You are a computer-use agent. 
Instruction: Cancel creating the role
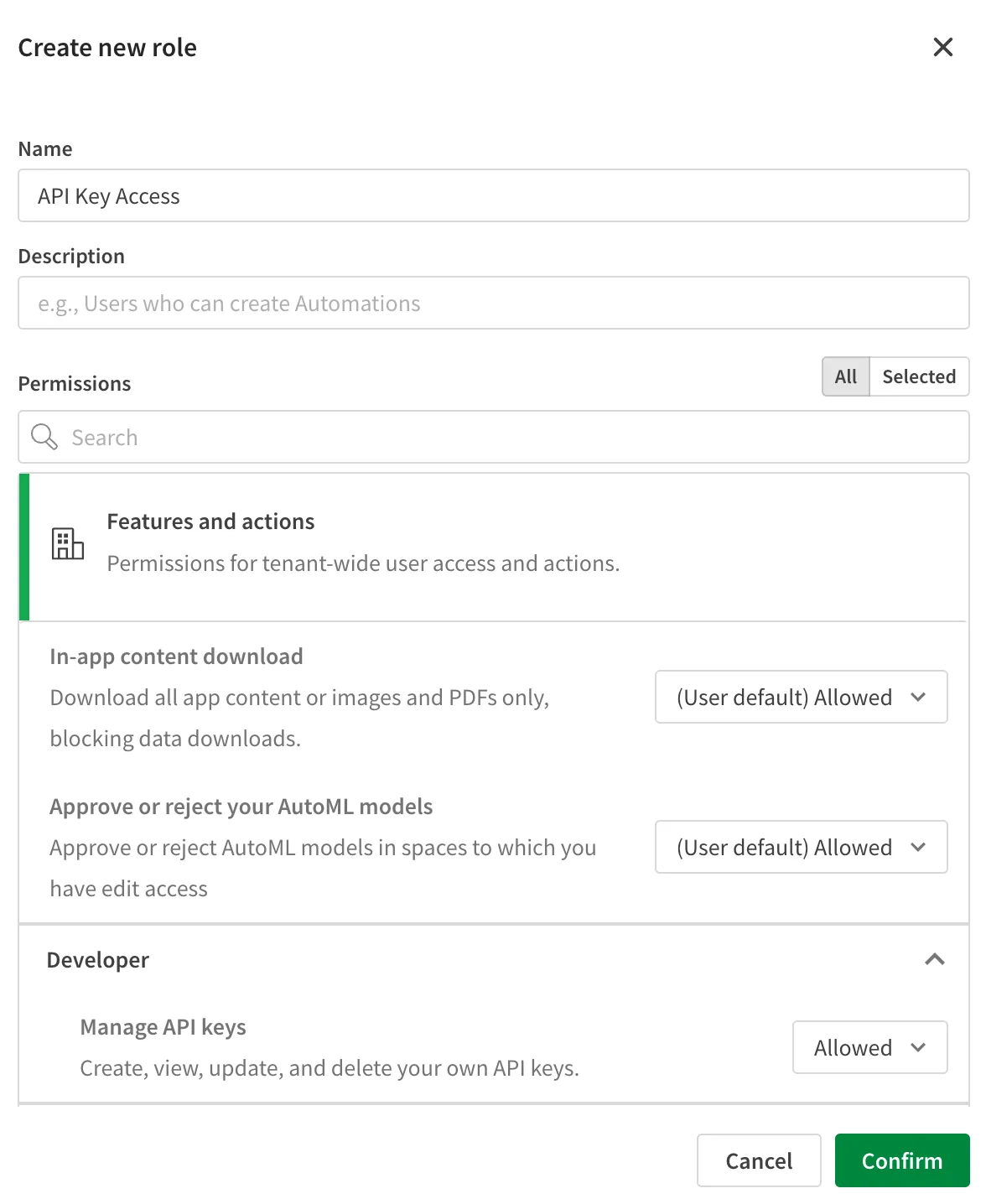click(758, 1160)
